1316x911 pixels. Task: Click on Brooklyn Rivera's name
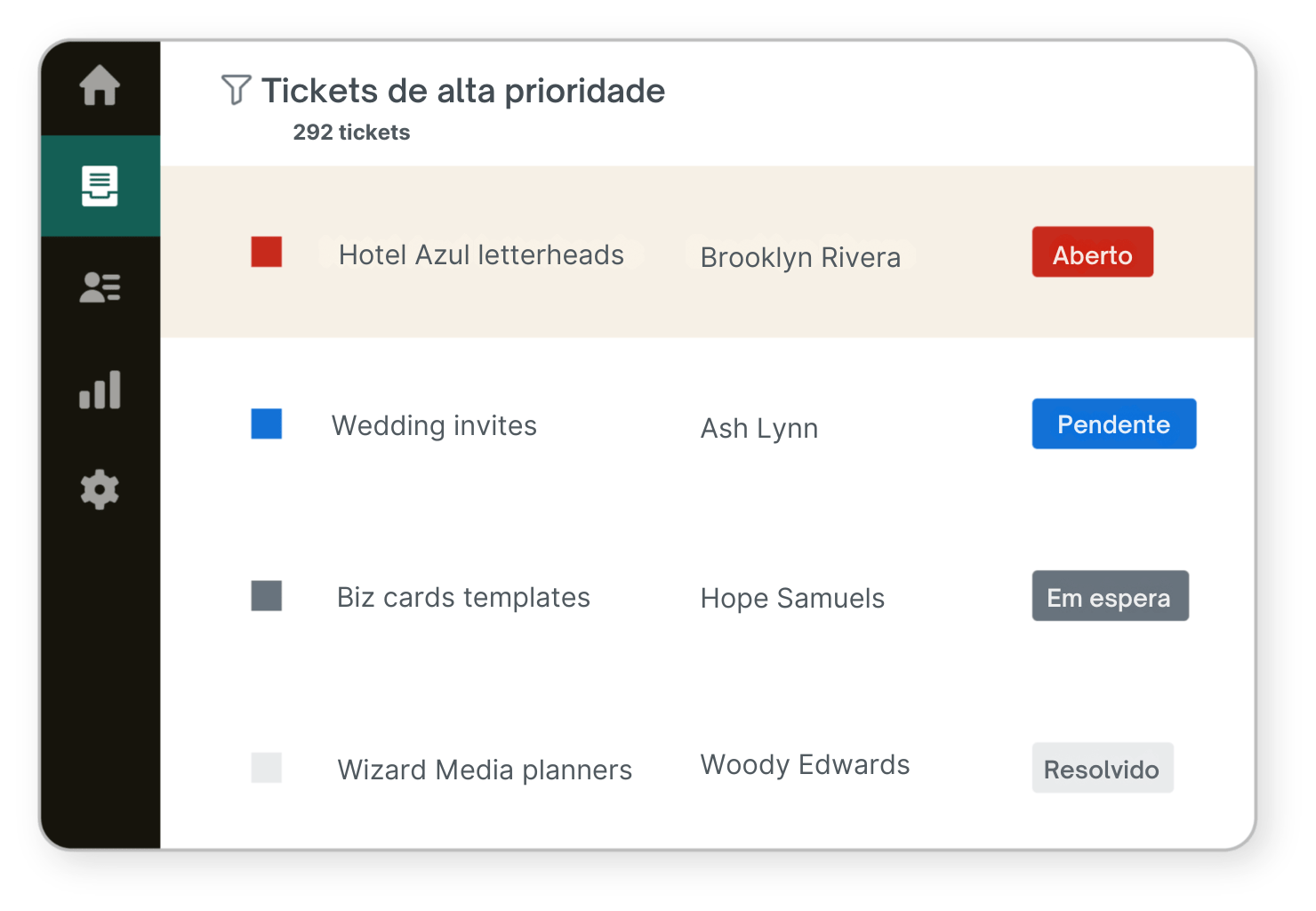[800, 257]
